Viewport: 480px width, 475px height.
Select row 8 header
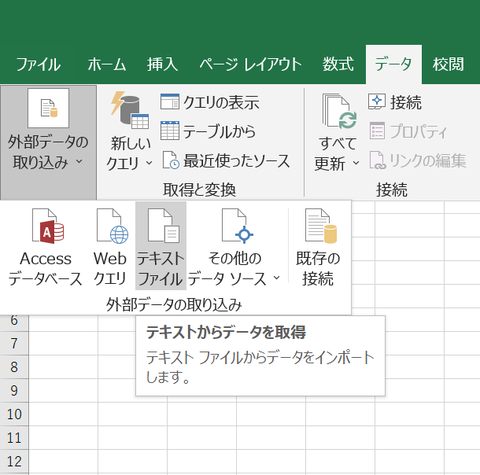[14, 367]
